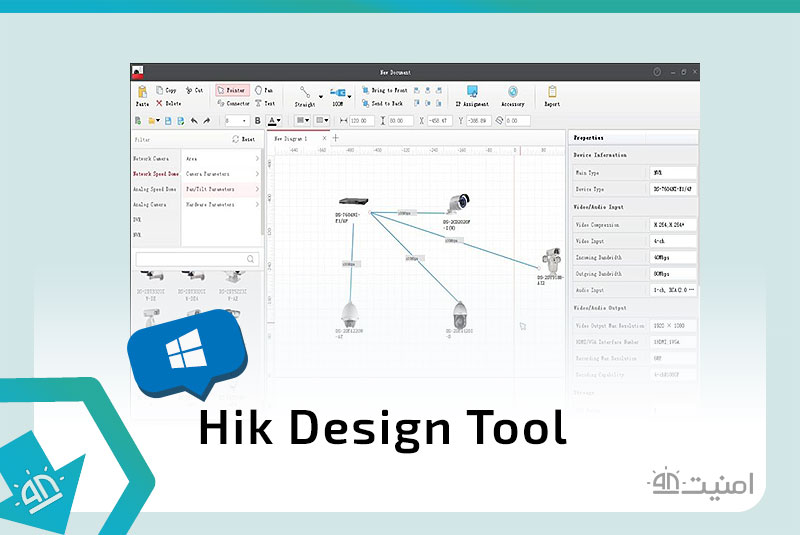
Task: Click the Cut scissors button
Action: pos(194,90)
